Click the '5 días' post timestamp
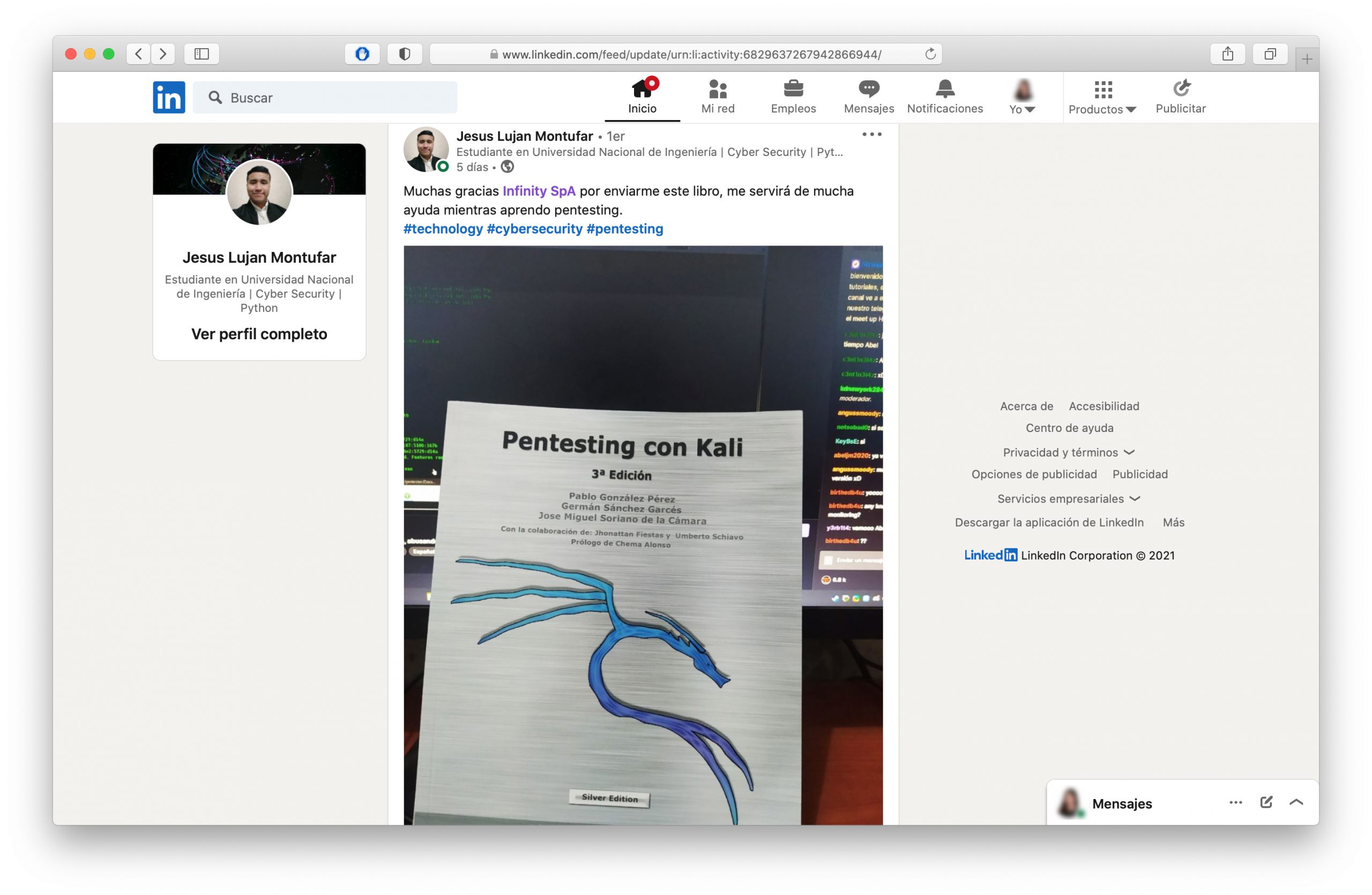This screenshot has width=1372, height=895. [x=472, y=167]
